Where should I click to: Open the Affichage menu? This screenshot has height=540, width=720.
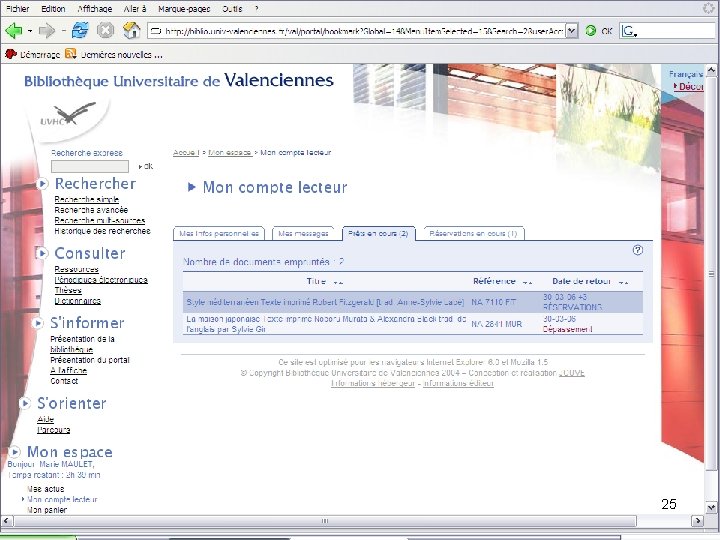pyautogui.click(x=95, y=9)
